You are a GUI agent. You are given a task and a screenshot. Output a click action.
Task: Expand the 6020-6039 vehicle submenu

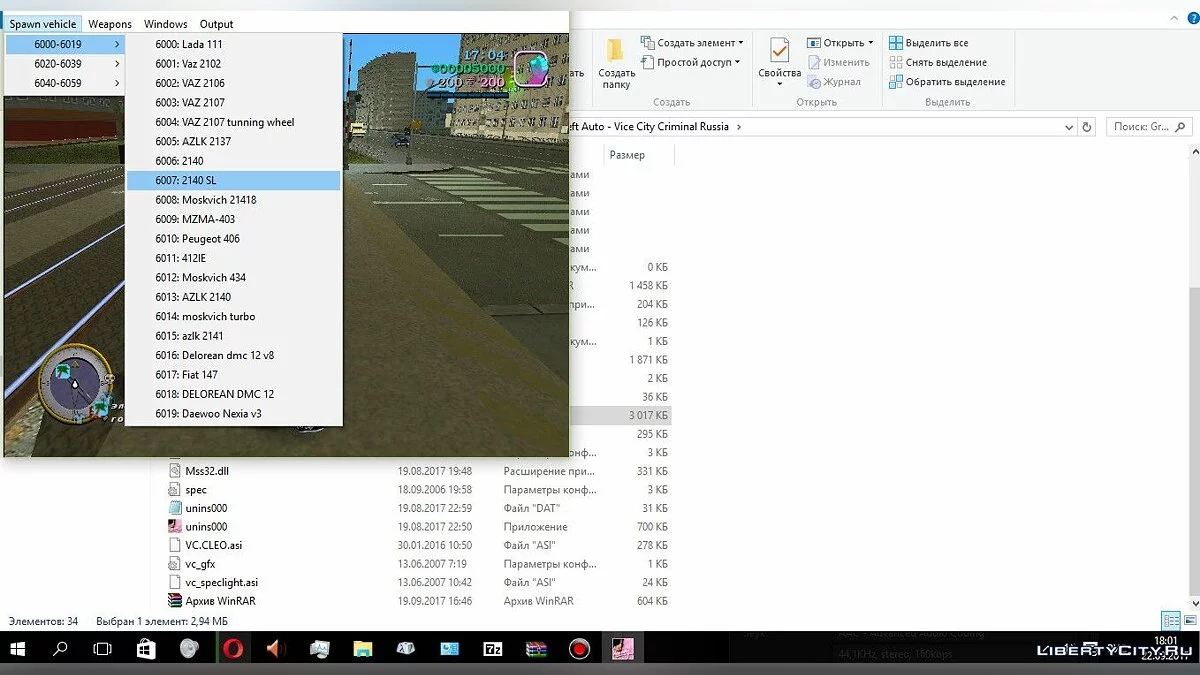click(64, 63)
